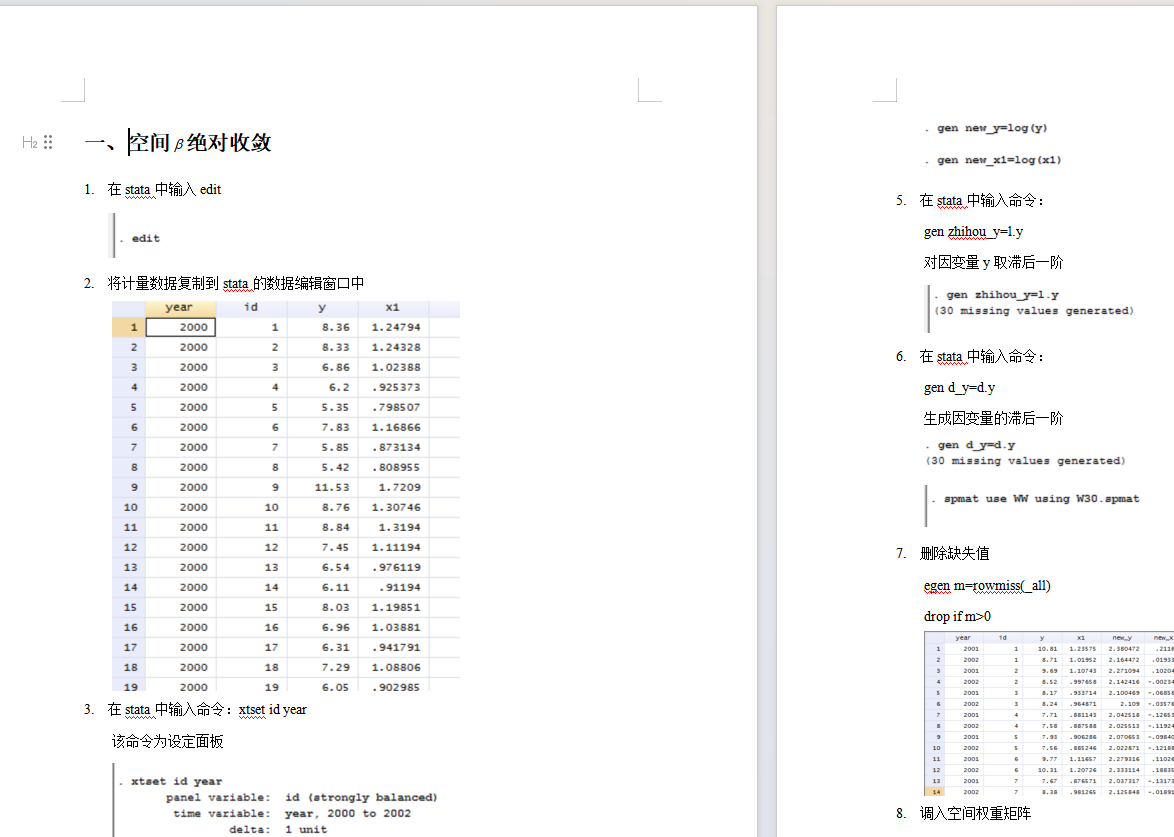This screenshot has width=1174, height=837.
Task: Click the text 对因变量 y 取滞后一阶
Action: [x=993, y=263]
